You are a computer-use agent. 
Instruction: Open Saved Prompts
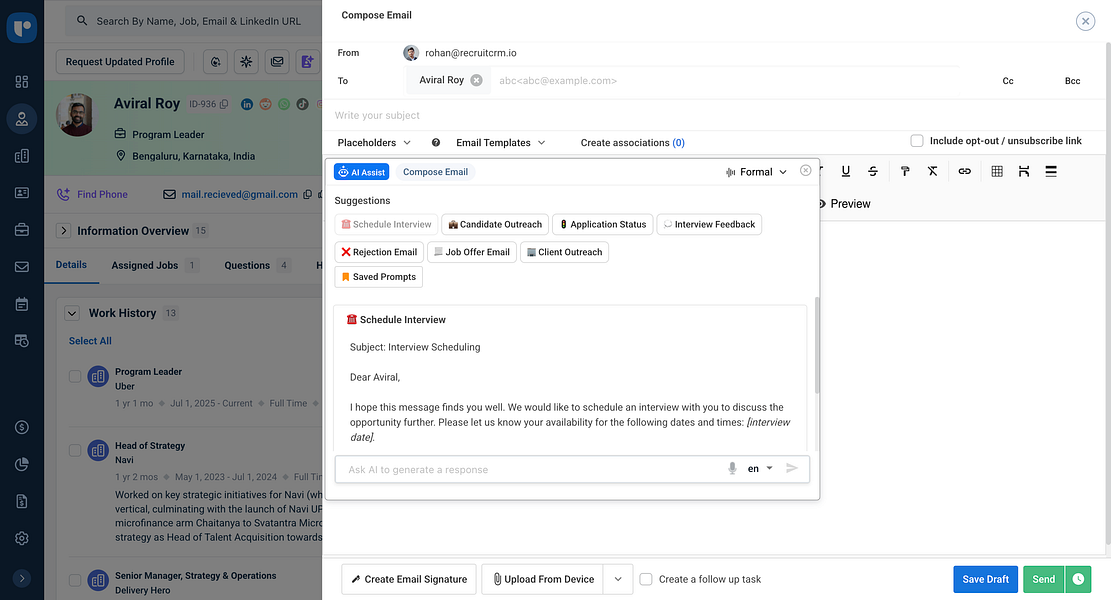(378, 276)
